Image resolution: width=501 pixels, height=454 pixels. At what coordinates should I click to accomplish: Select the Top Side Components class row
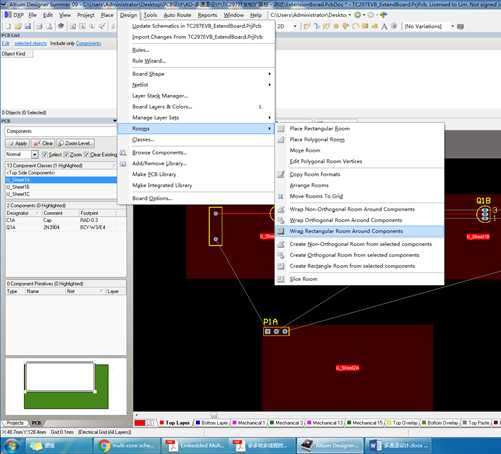61,173
